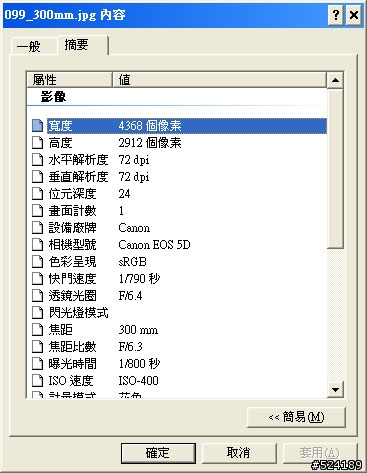The image size is (367, 473).
Task: Click the page icon beside 色彩呈現
Action: pos(38,262)
